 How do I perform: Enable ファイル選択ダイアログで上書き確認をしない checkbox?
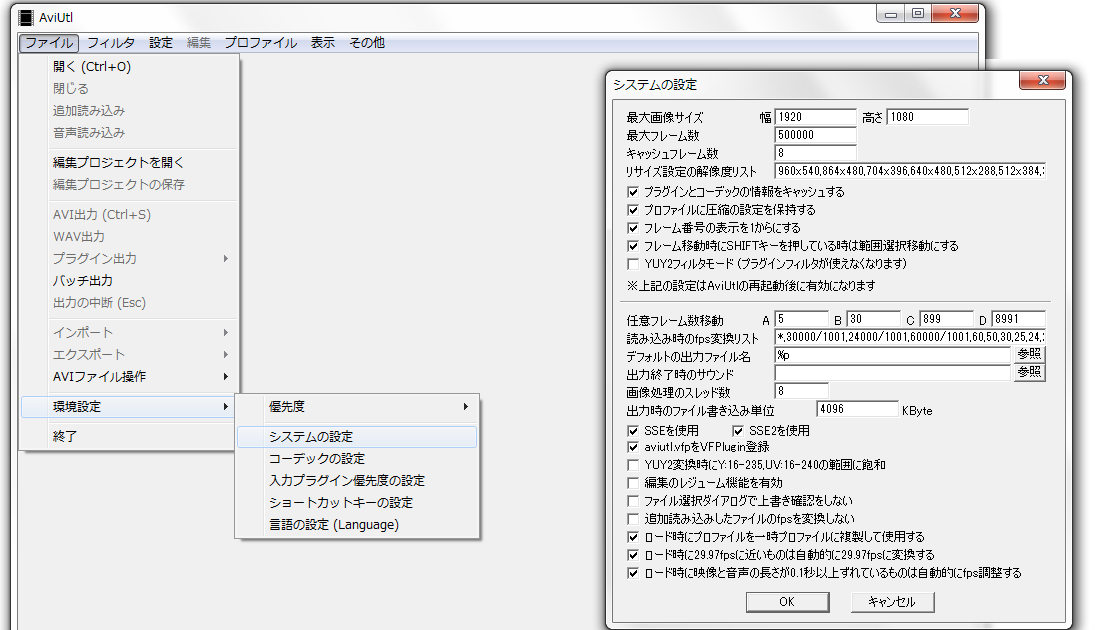click(x=633, y=501)
